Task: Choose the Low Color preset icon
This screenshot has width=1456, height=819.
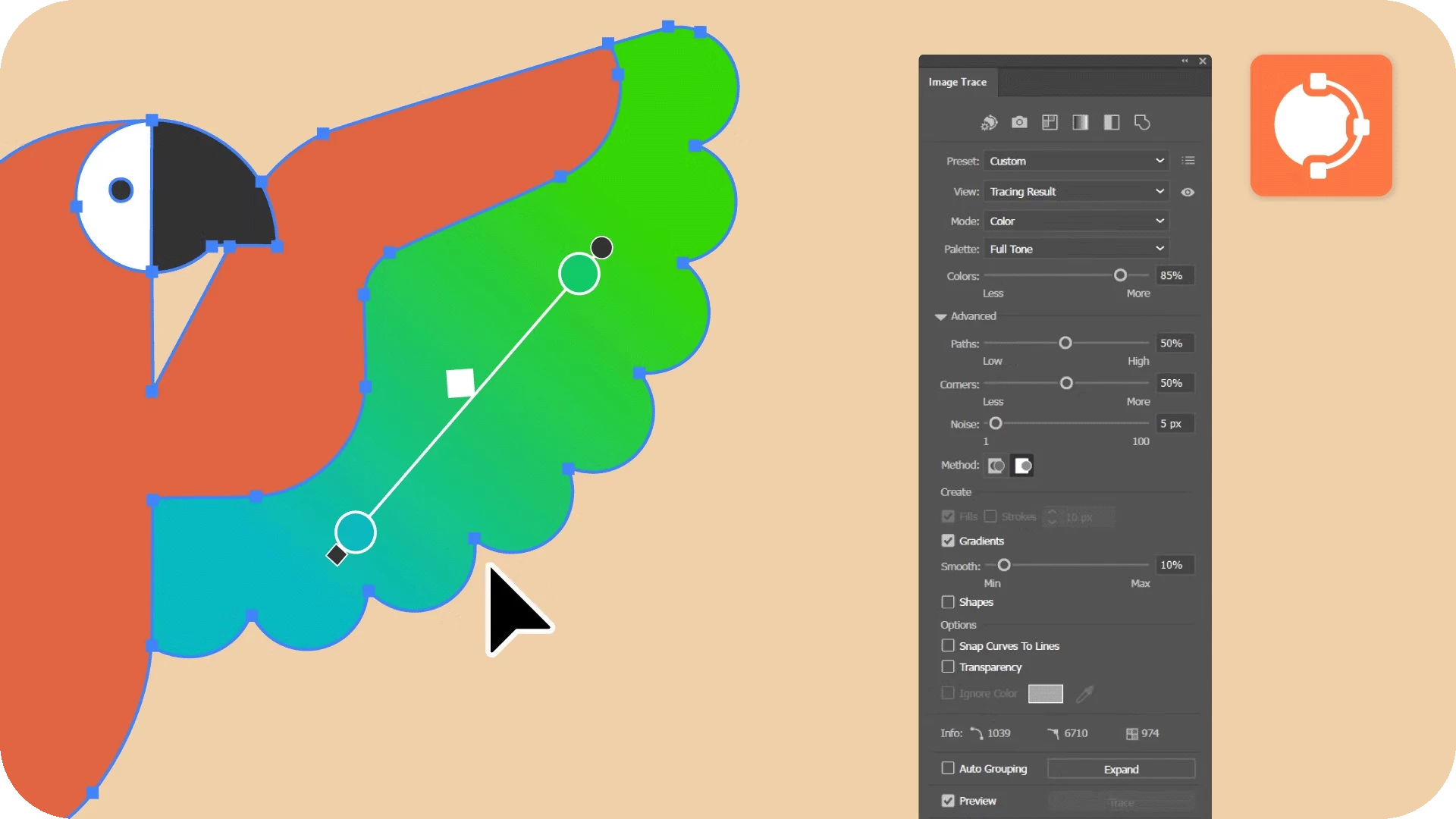Action: pos(1050,122)
